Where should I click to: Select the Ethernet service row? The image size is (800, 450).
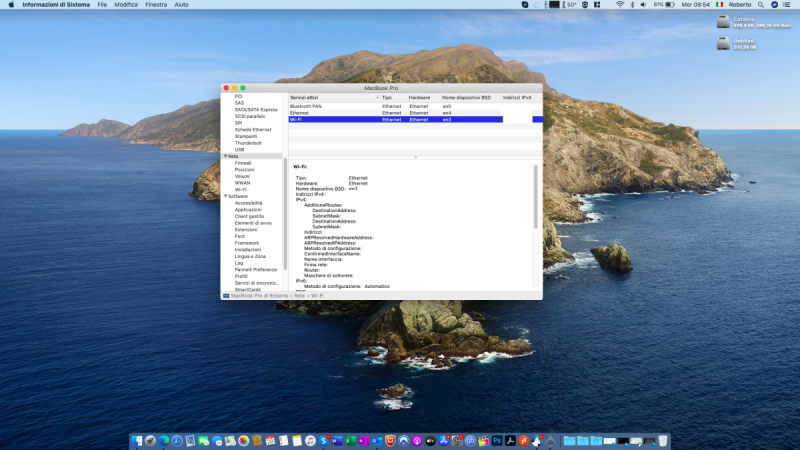299,113
